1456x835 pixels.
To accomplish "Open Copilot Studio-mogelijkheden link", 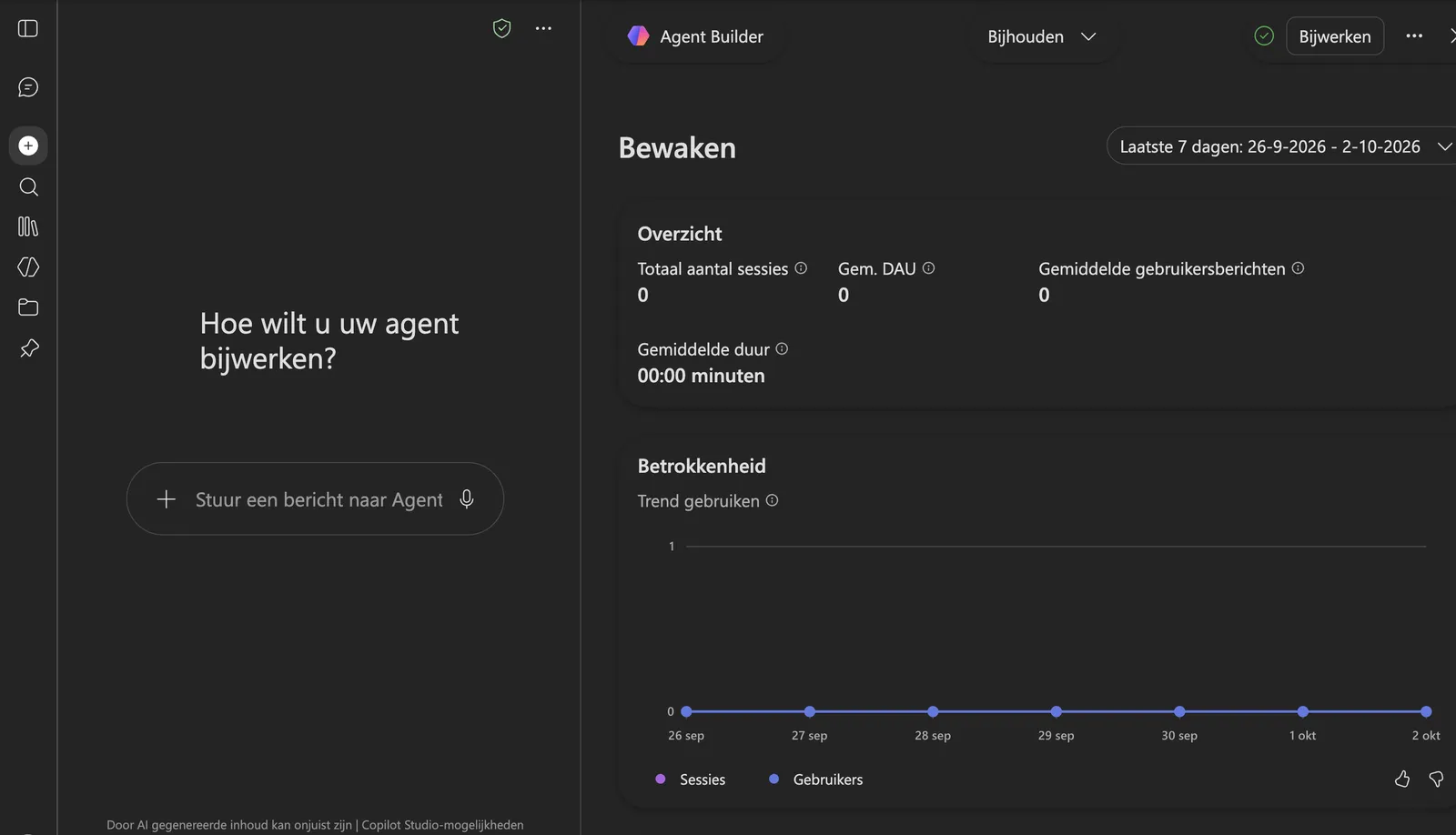I will [443, 825].
